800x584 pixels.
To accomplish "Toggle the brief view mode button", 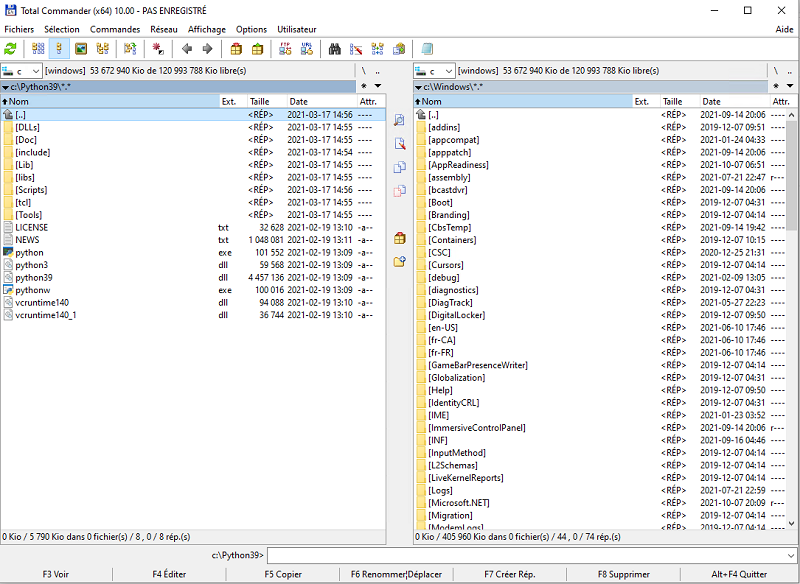I will [x=38, y=48].
